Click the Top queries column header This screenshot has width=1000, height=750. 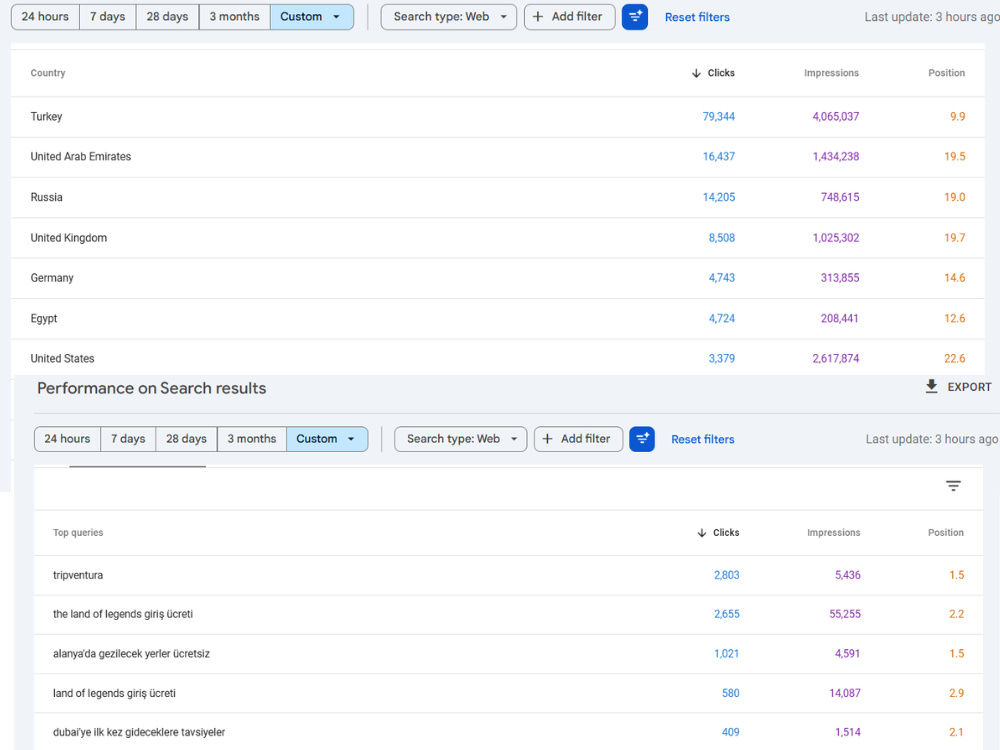pyautogui.click(x=78, y=533)
